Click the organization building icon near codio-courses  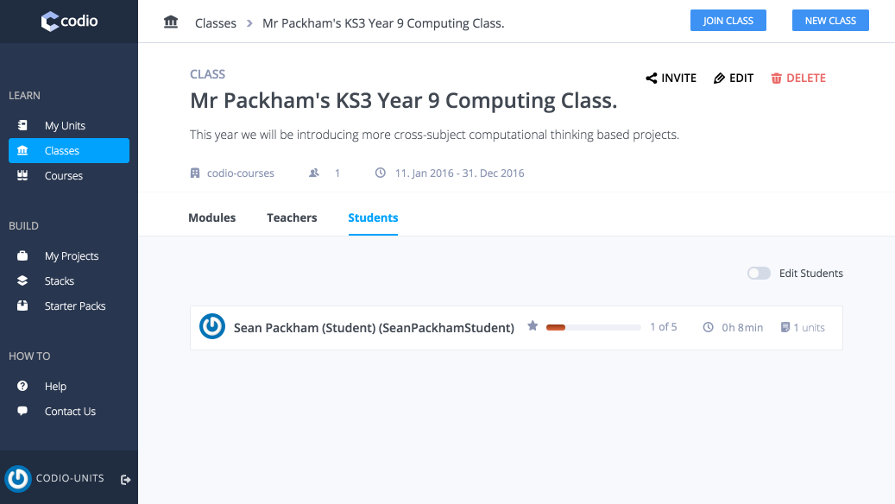coord(195,173)
